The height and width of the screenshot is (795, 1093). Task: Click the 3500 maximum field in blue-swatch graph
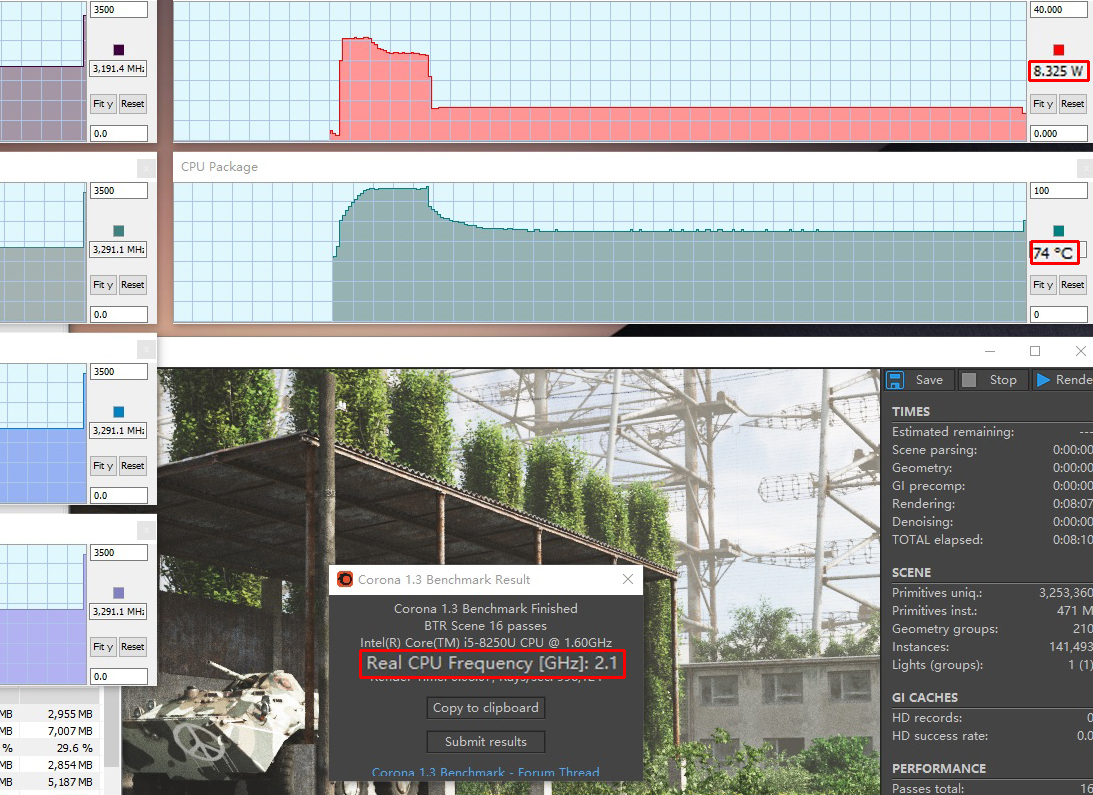pyautogui.click(x=119, y=372)
